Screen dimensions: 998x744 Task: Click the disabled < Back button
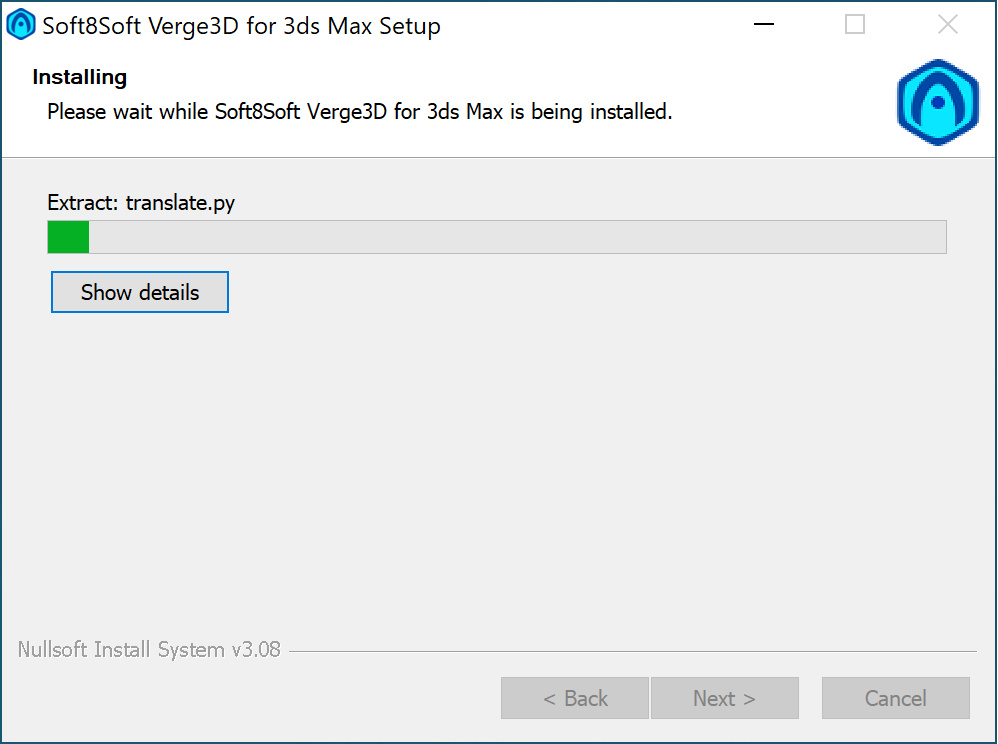[575, 698]
